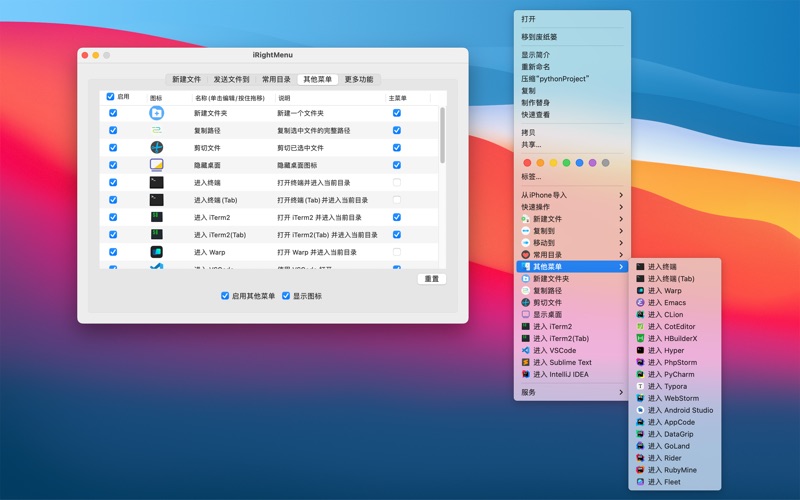The image size is (800, 500).
Task: Select the red tag color
Action: (527, 163)
